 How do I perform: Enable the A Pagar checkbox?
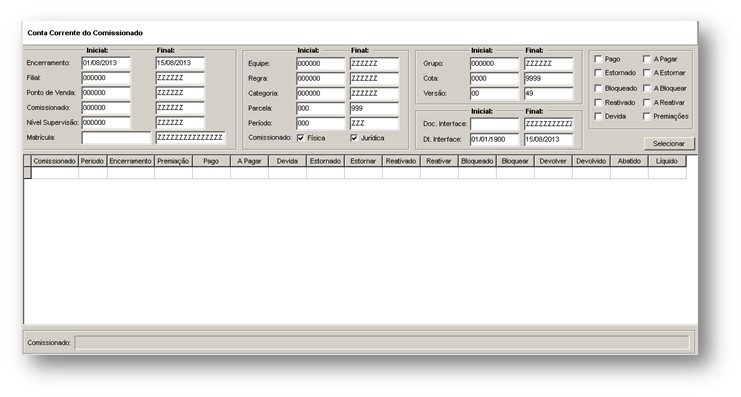647,59
